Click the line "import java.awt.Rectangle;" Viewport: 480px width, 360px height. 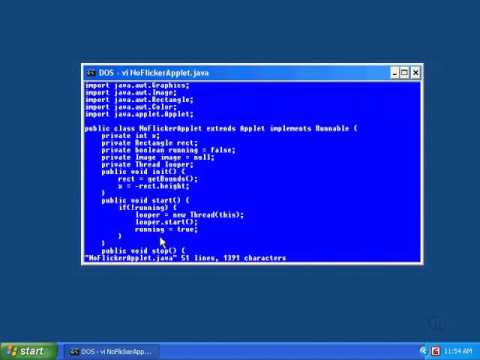(139, 100)
